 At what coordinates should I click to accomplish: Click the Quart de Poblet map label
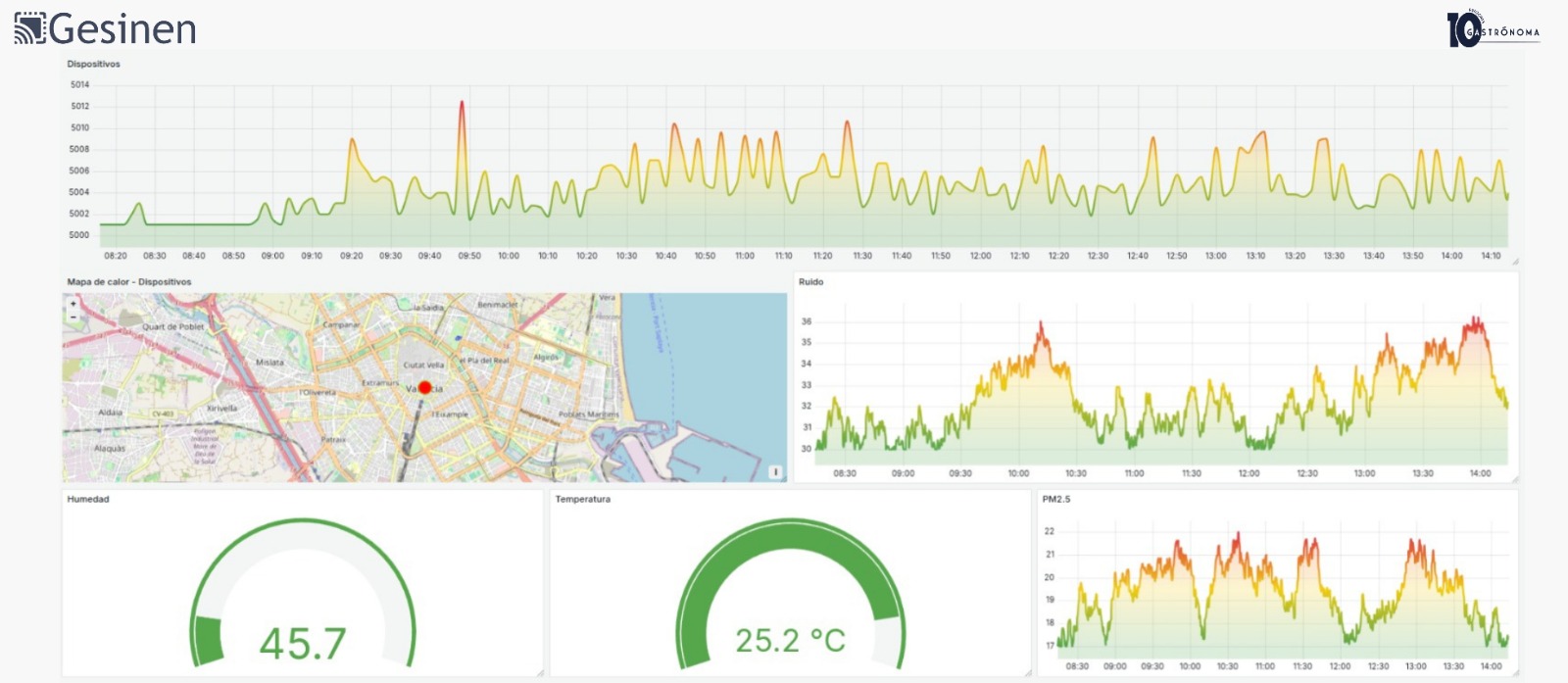pos(173,327)
